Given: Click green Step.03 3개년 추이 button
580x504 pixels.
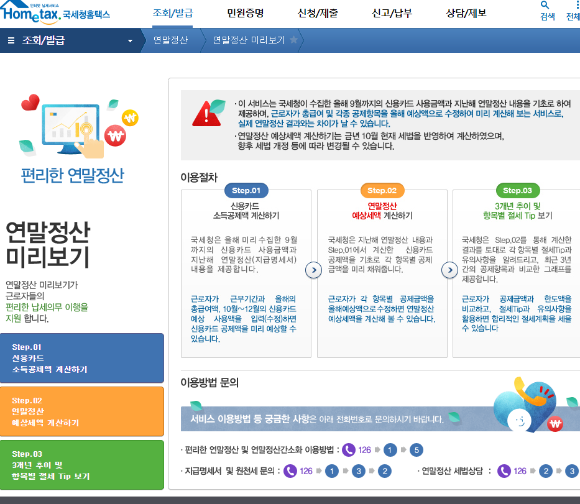Looking at the screenshot, I should coord(82,465).
